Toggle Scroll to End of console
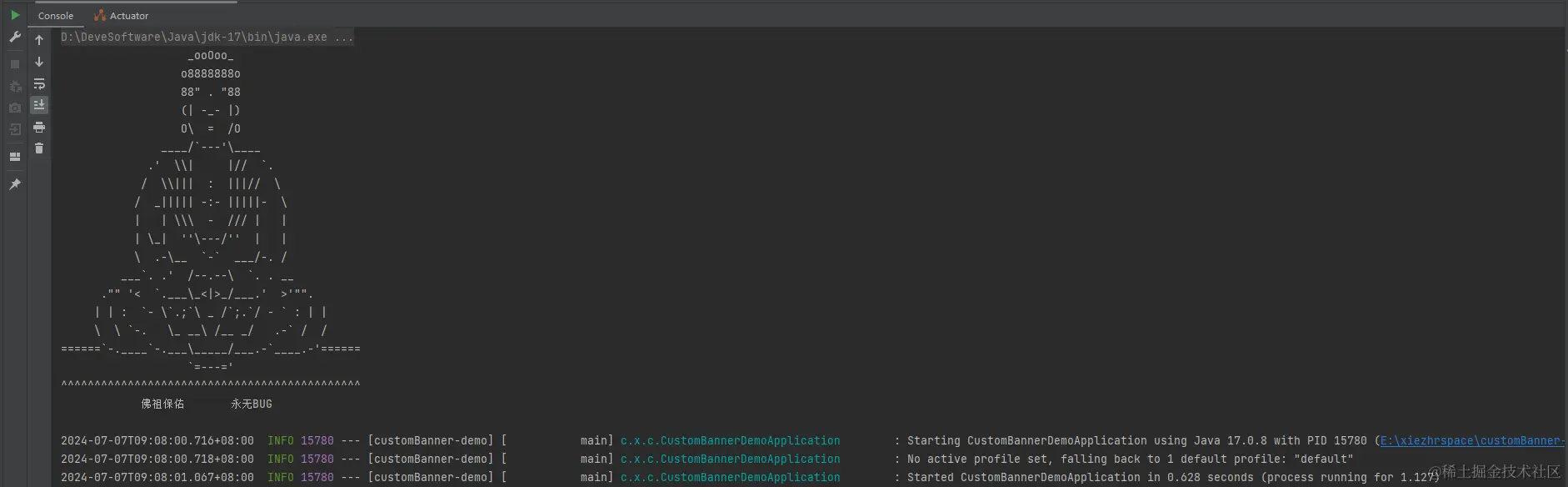The width and height of the screenshot is (1568, 487). pyautogui.click(x=39, y=105)
